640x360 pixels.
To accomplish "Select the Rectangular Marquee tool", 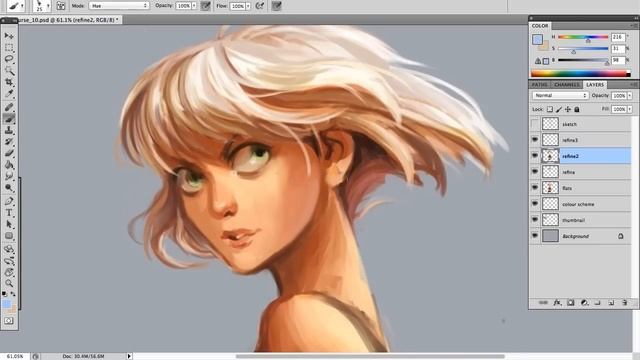I will coord(9,48).
